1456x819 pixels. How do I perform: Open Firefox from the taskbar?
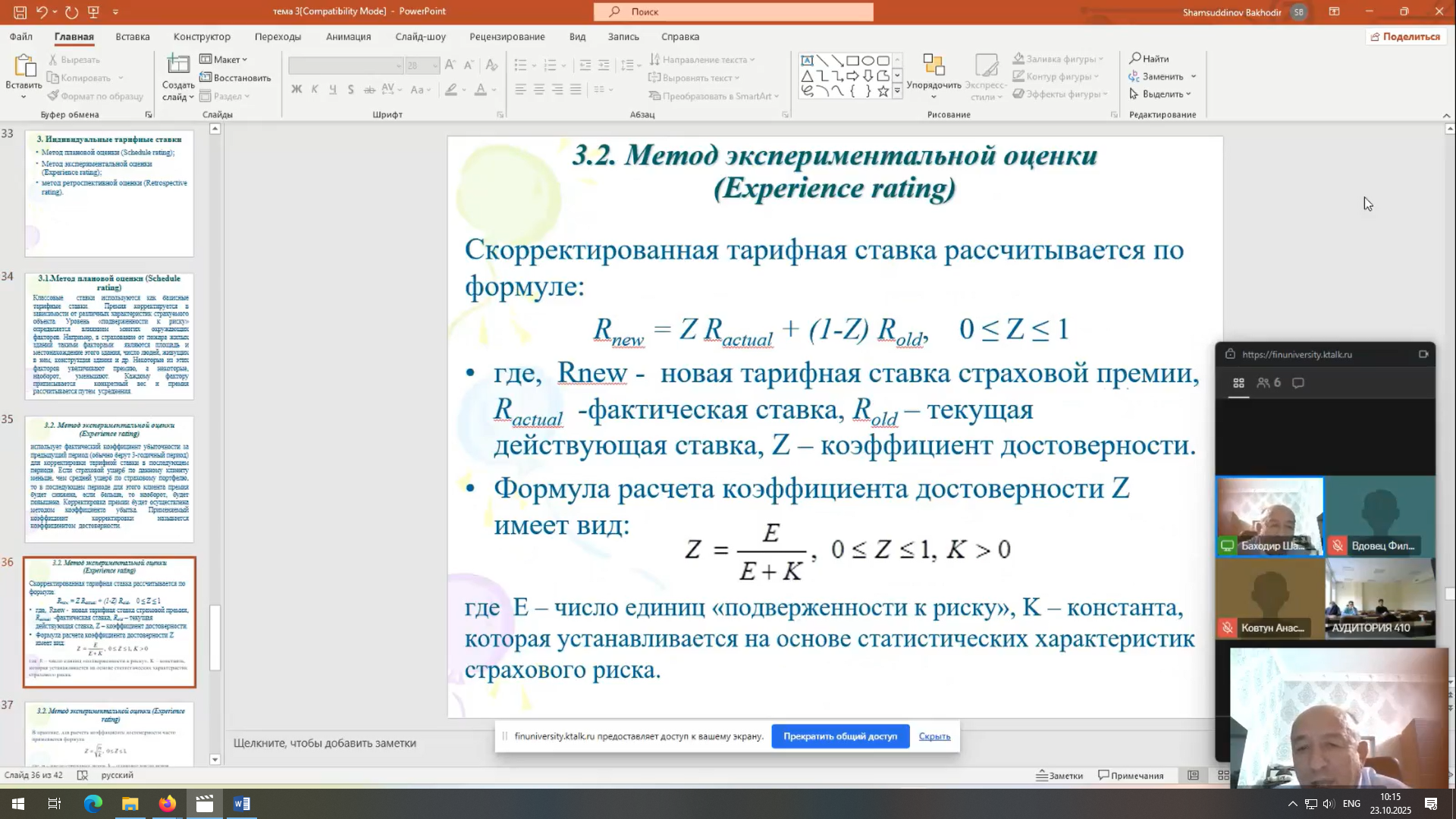click(167, 804)
